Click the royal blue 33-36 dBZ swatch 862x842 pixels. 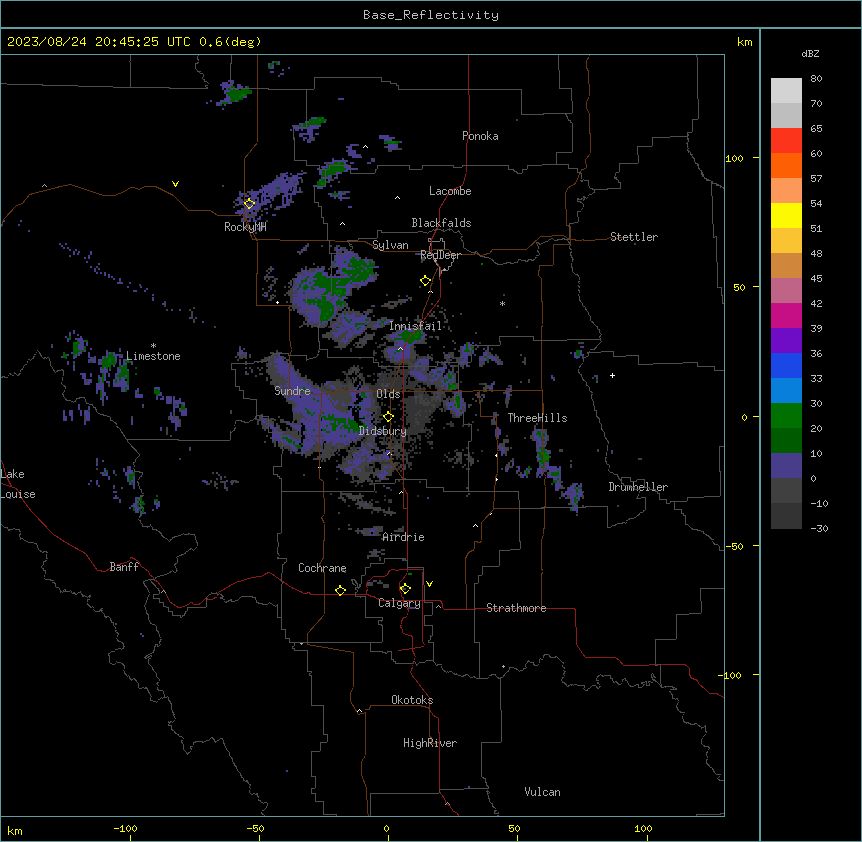[786, 365]
